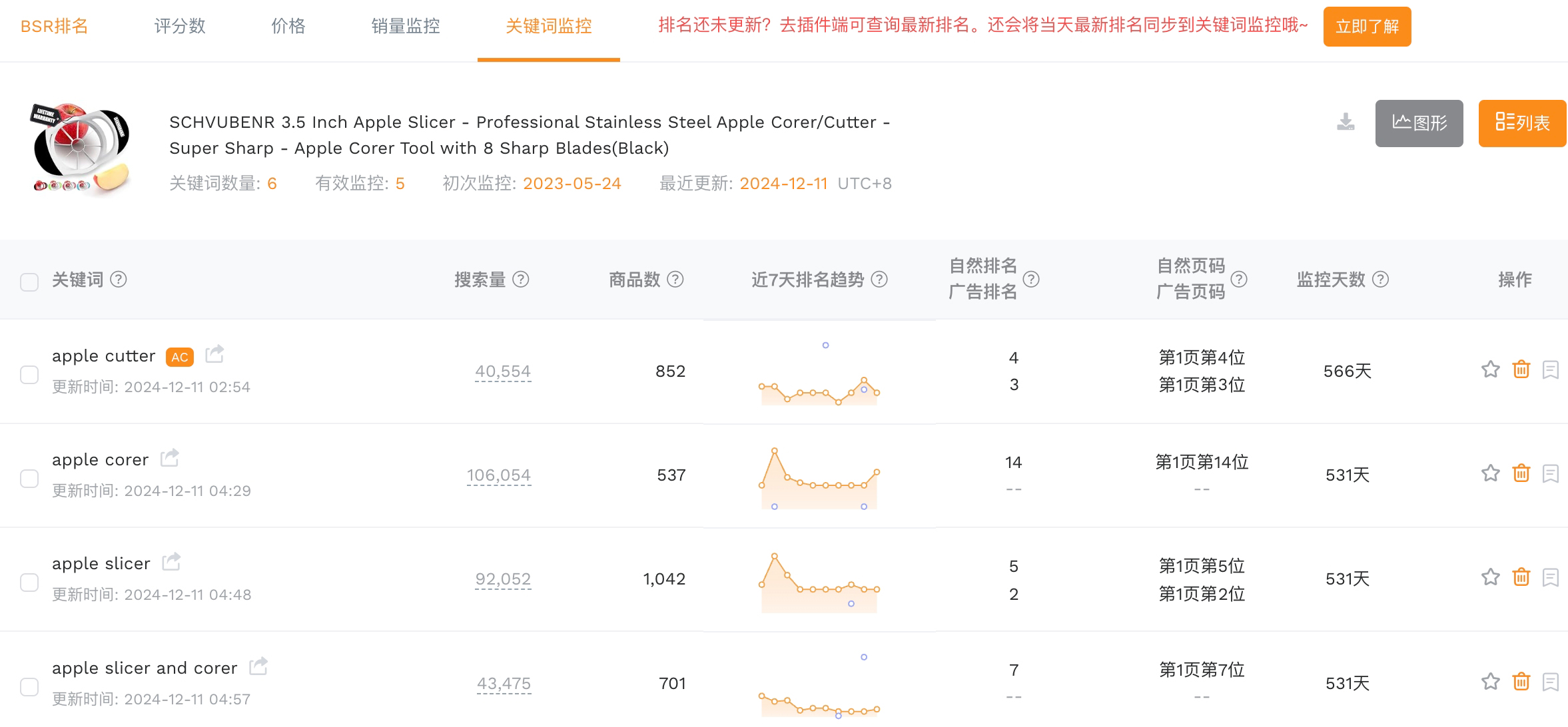Switch to the BSR排名 tab
Viewport: 1568px width, 727px height.
point(55,27)
